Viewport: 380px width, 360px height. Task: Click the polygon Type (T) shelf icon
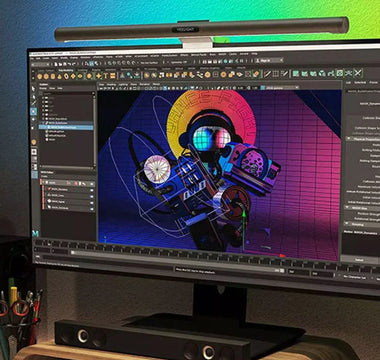[x=106, y=76]
